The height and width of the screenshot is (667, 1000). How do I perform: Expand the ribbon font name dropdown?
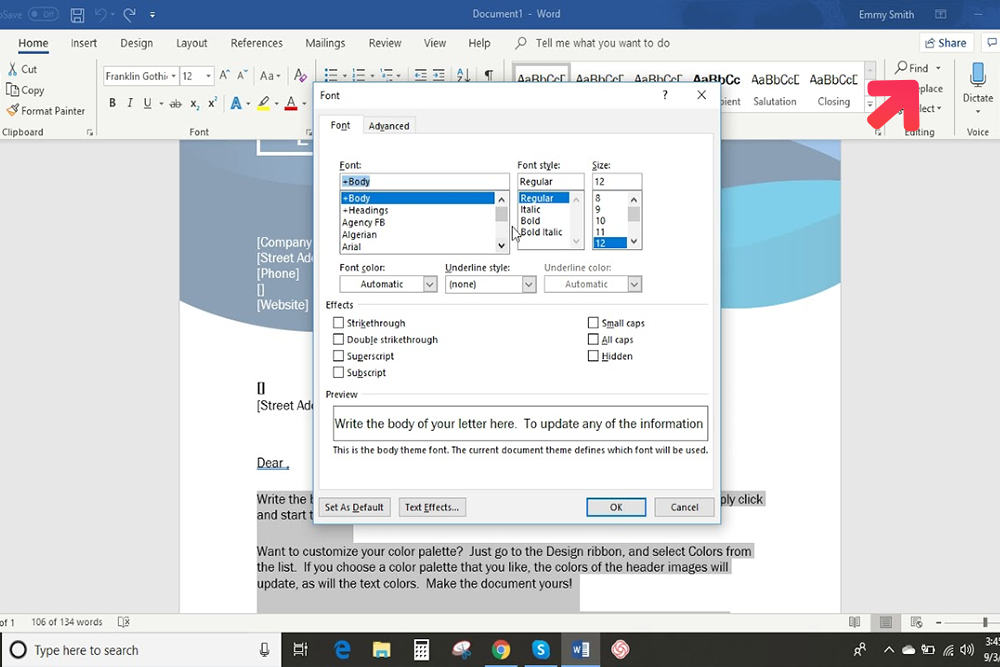[173, 76]
